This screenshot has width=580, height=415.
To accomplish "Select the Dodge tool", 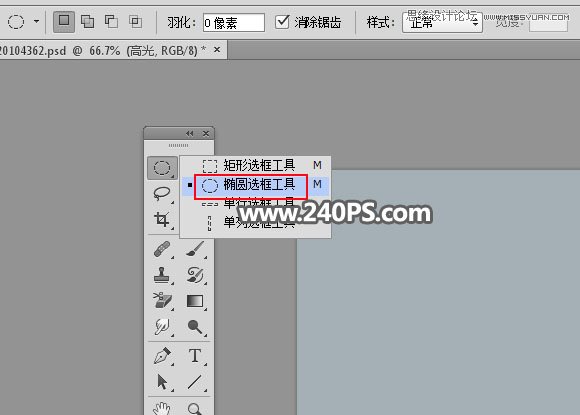I will [x=195, y=327].
